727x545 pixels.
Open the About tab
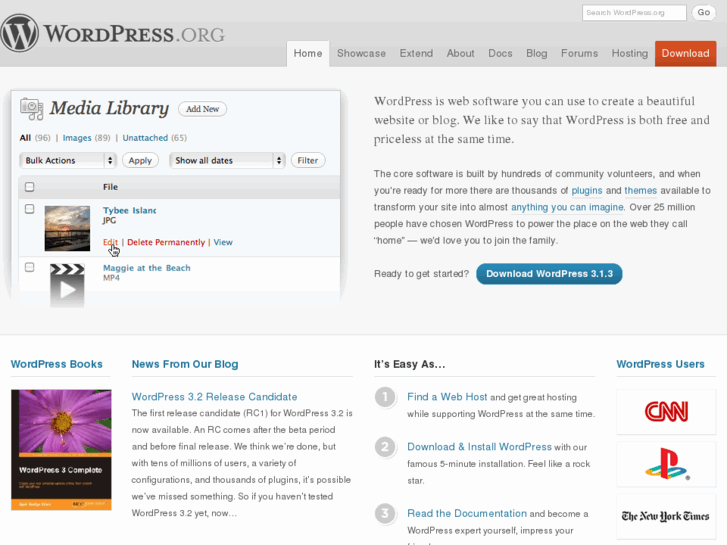click(x=460, y=53)
